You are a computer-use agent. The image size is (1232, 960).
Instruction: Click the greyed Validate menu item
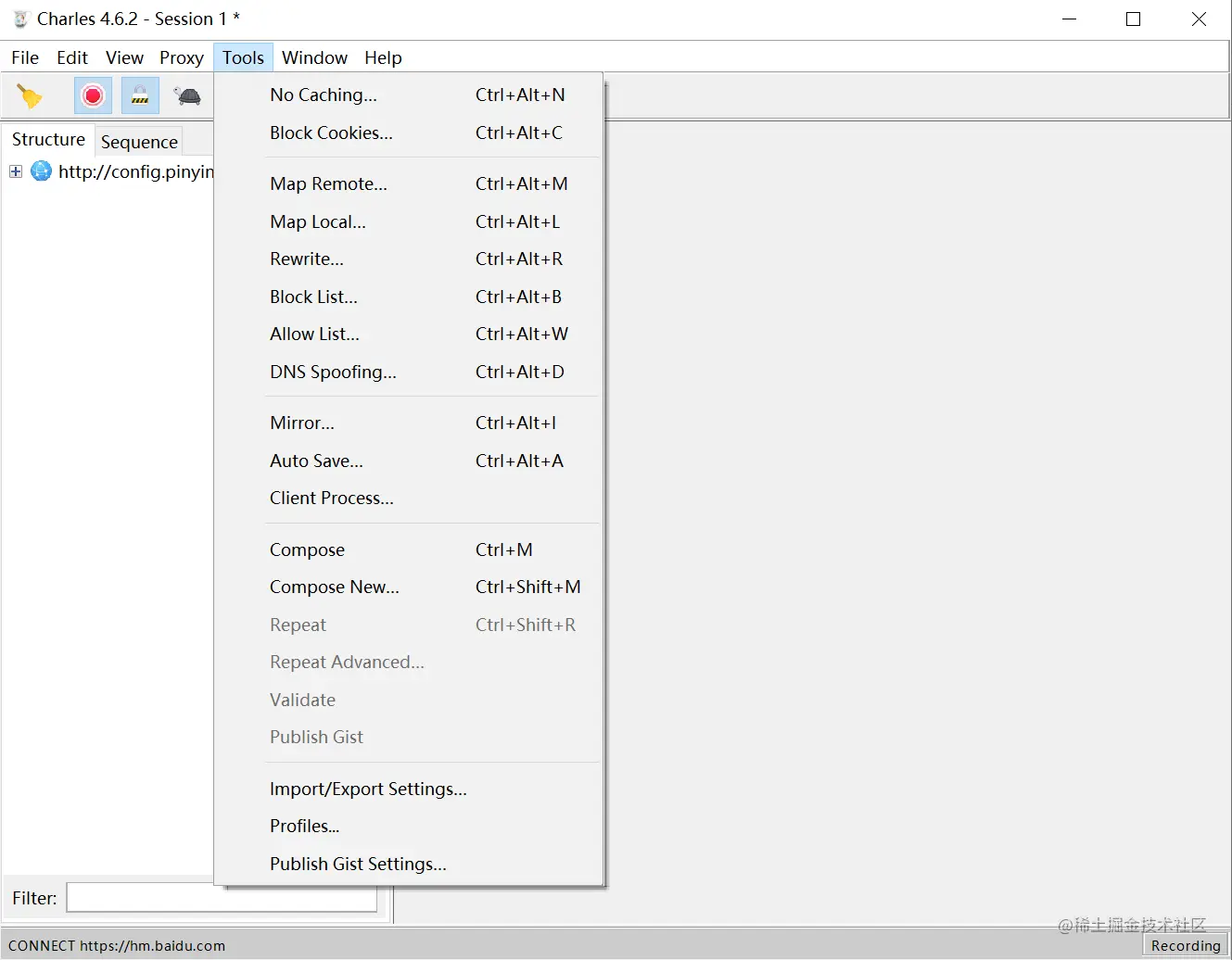coord(409,700)
